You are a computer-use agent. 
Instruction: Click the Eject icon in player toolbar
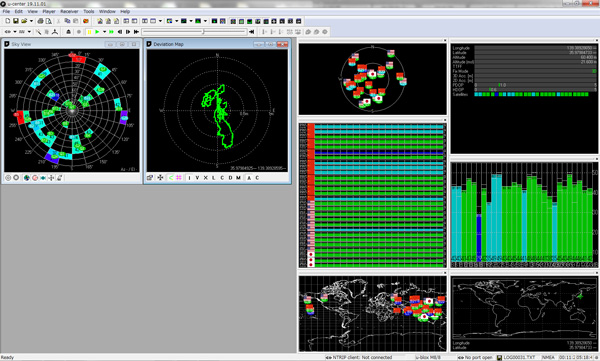pyautogui.click(x=68, y=32)
